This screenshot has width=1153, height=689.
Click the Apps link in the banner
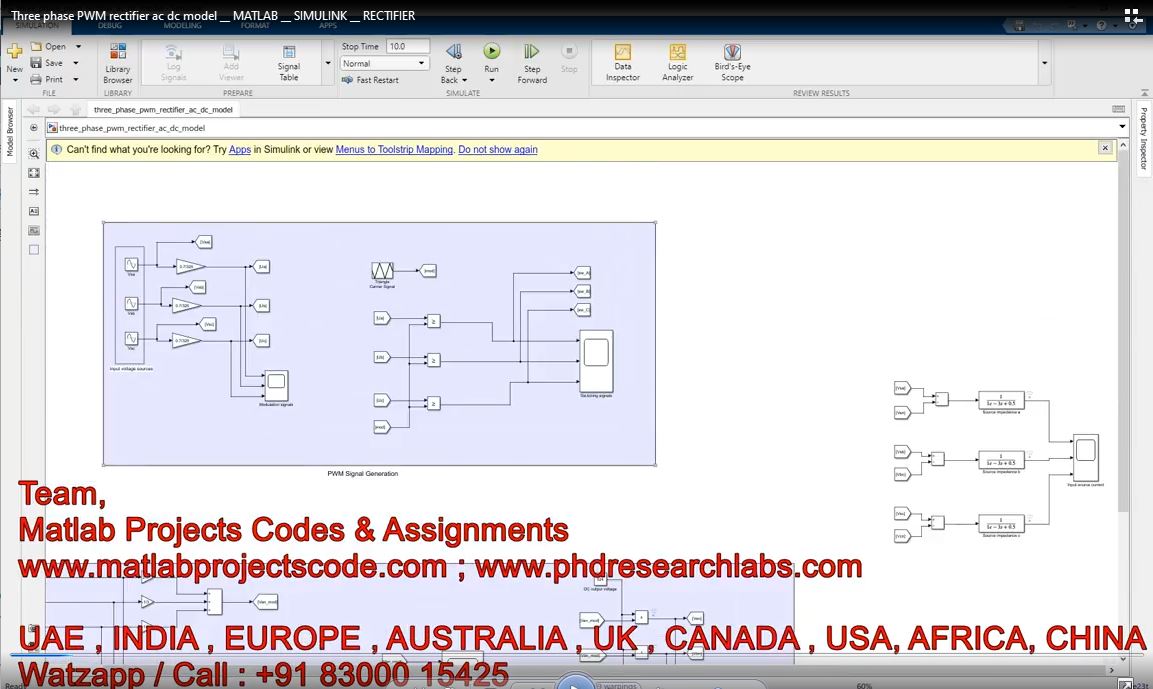[240, 149]
